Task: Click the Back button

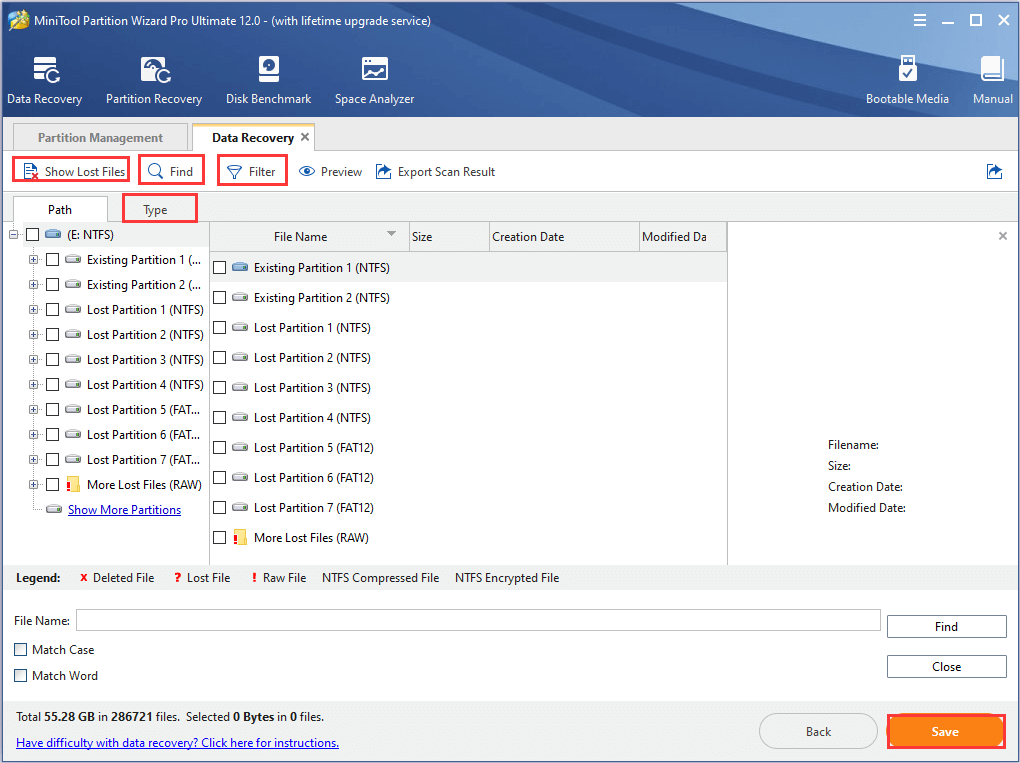Action: pos(818,732)
